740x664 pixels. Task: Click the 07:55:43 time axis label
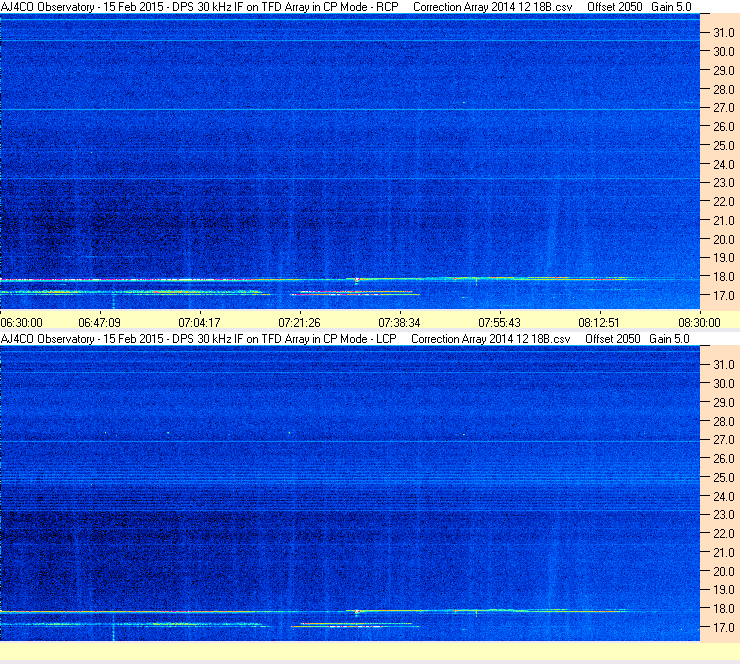click(499, 323)
